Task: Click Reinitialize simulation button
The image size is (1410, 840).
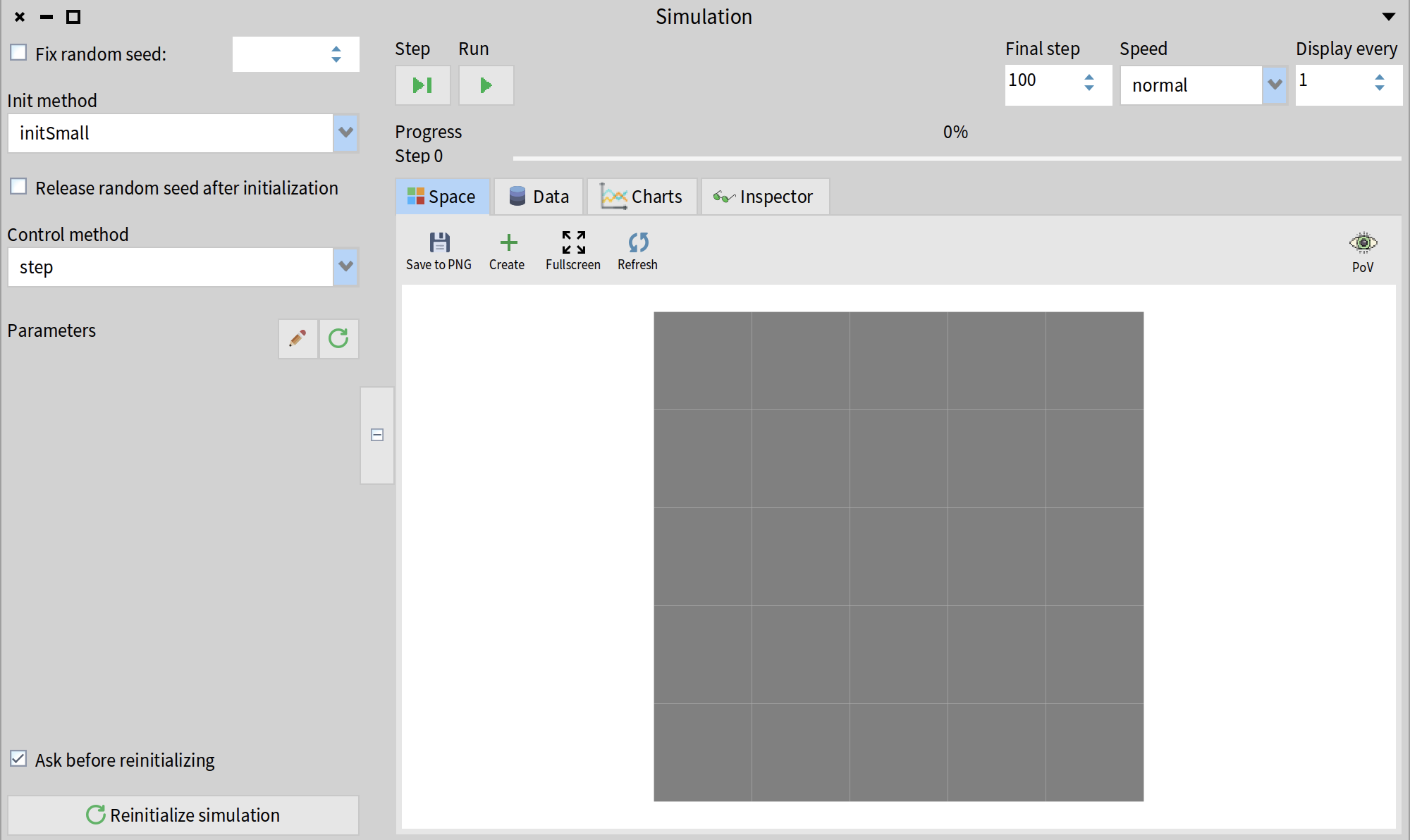Action: click(183, 815)
